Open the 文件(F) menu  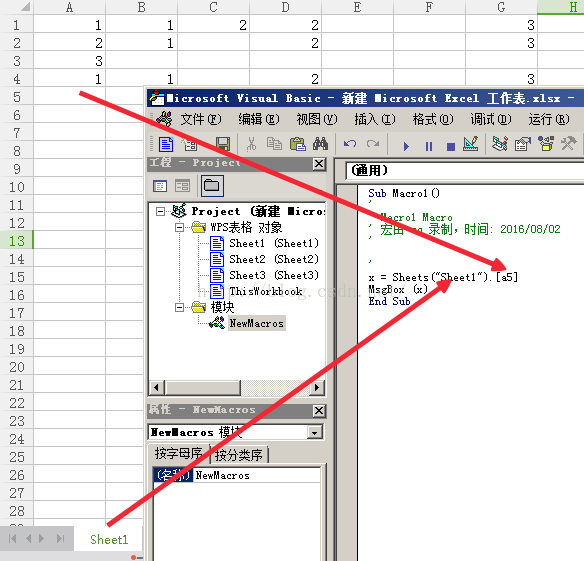pyautogui.click(x=201, y=120)
